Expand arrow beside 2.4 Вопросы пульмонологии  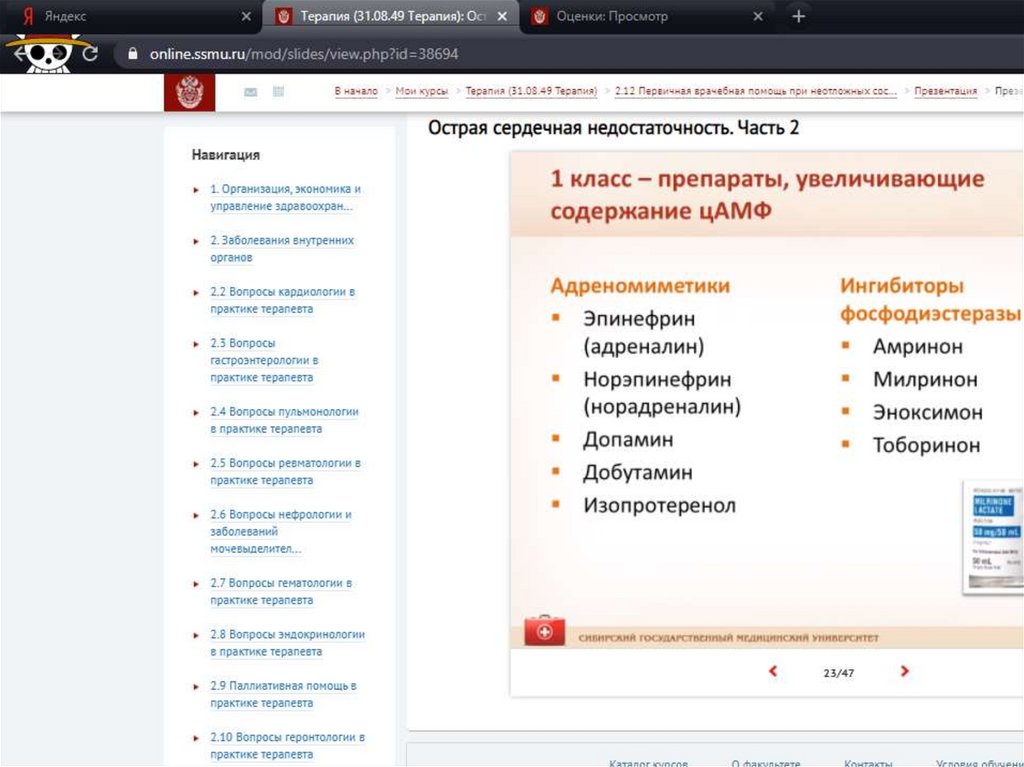(x=196, y=413)
